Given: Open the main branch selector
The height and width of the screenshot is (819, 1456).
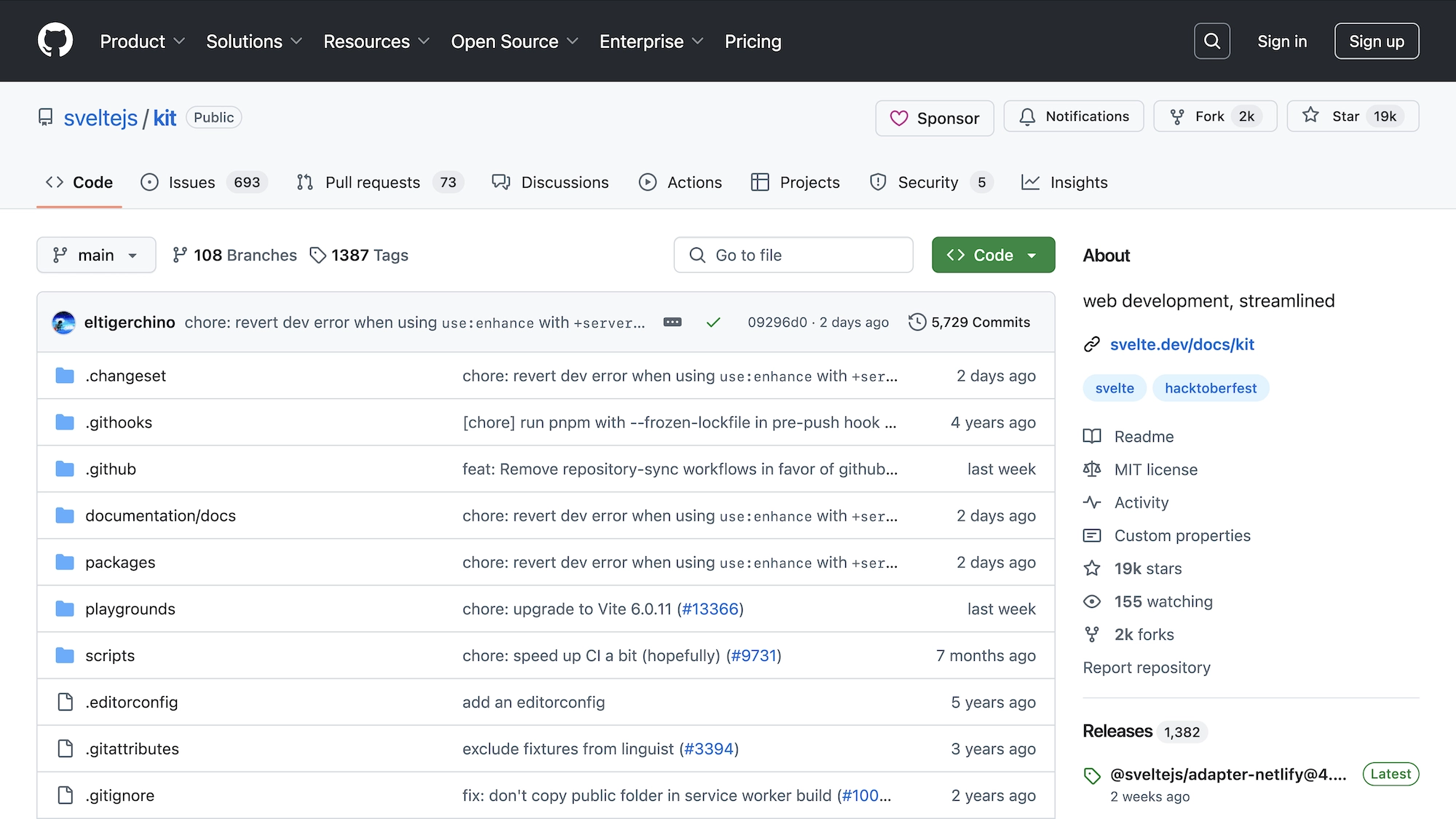Looking at the screenshot, I should click(96, 255).
